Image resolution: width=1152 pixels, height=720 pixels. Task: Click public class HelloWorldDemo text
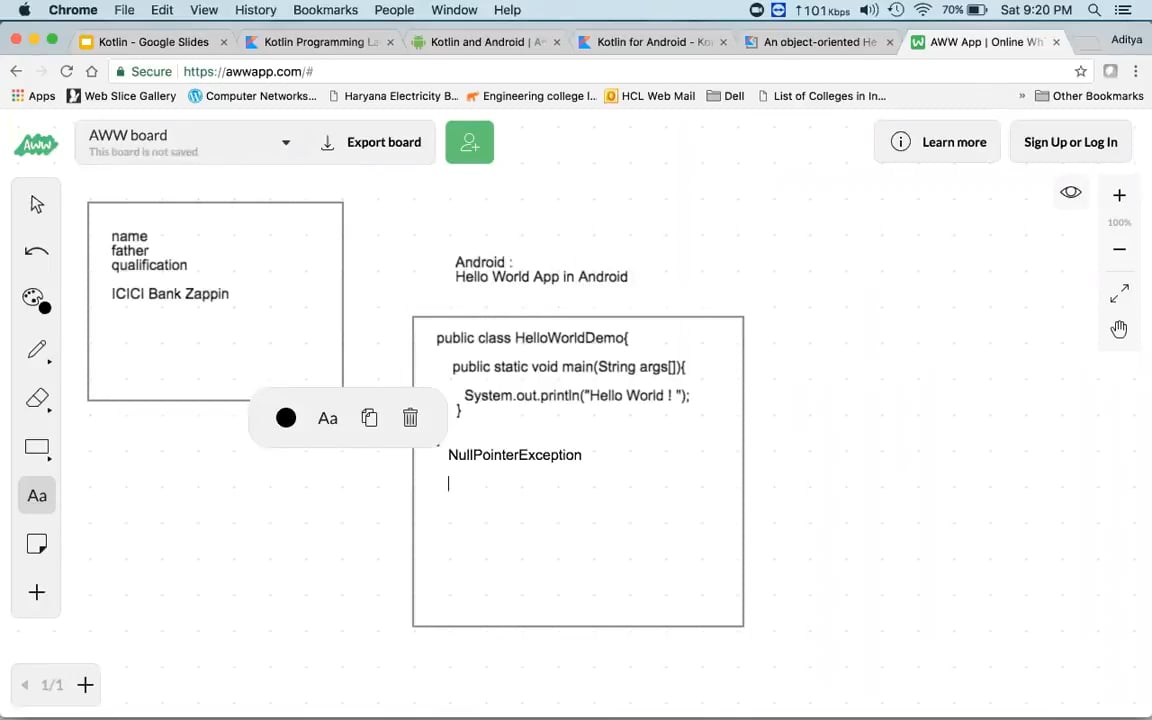coord(532,338)
